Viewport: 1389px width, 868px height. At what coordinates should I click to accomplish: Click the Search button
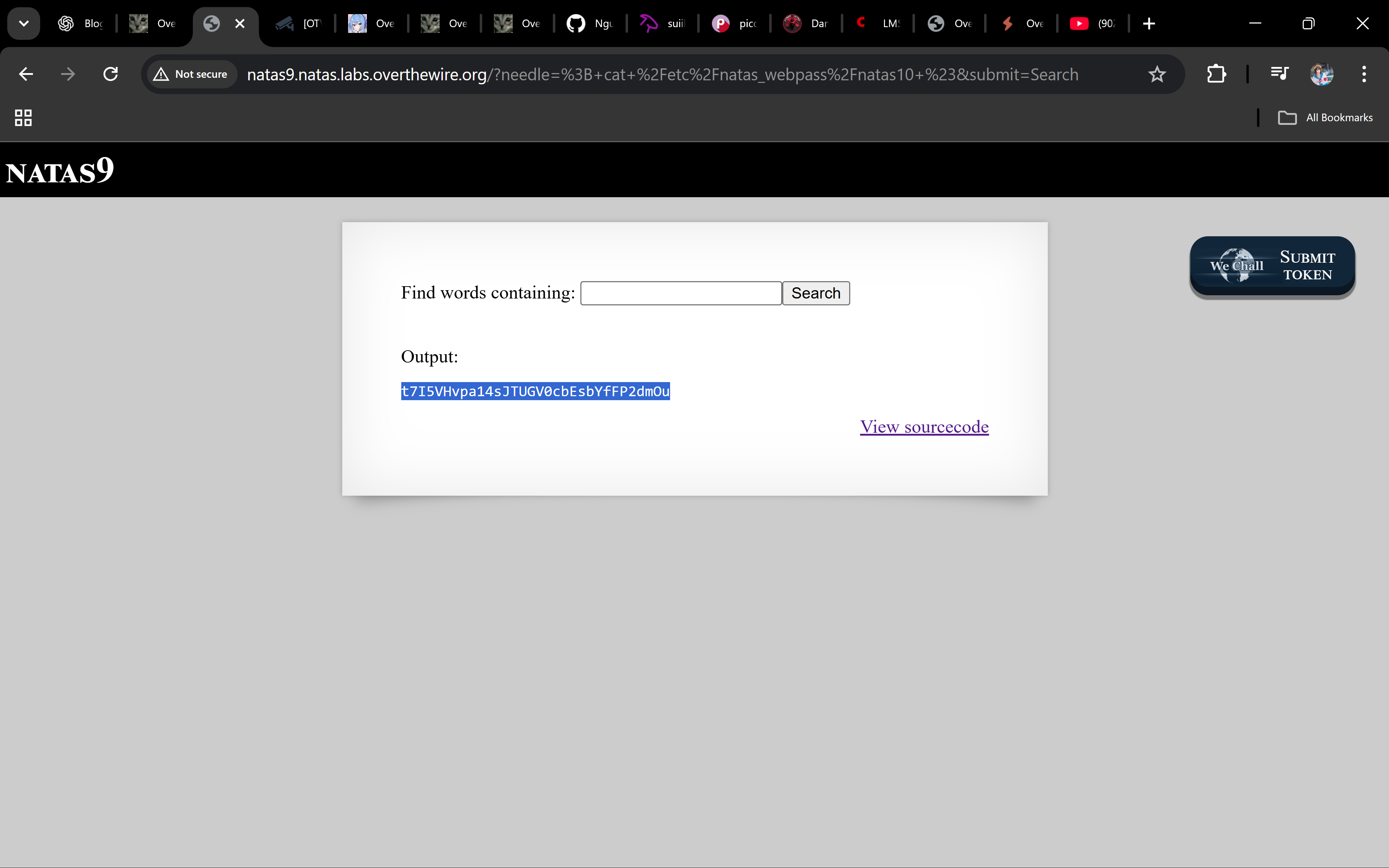pyautogui.click(x=816, y=293)
